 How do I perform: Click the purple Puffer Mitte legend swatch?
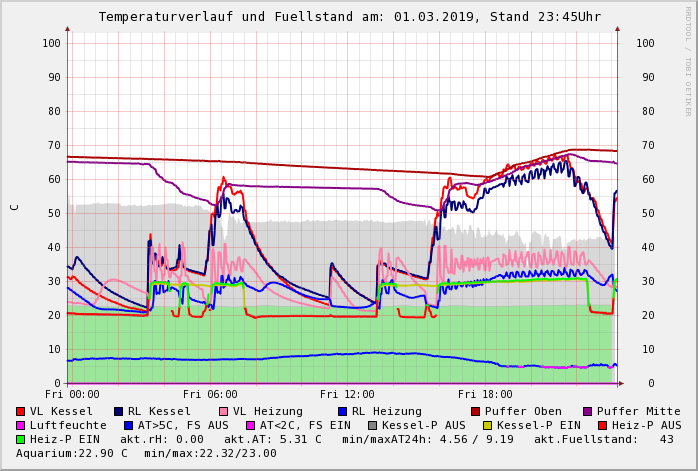(x=588, y=411)
